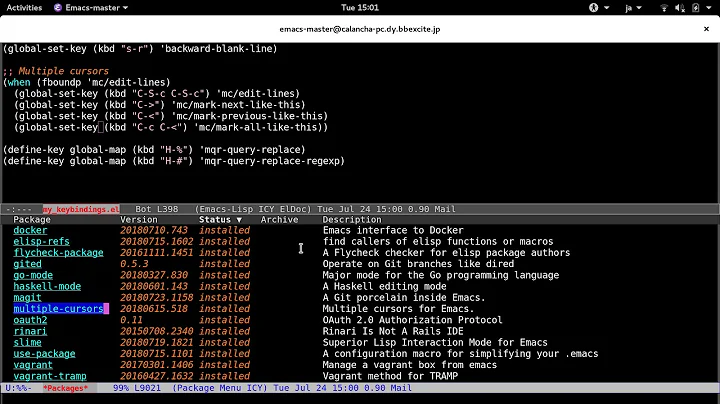
Task: Click version 20180723.1158 of magit
Action: point(157,297)
